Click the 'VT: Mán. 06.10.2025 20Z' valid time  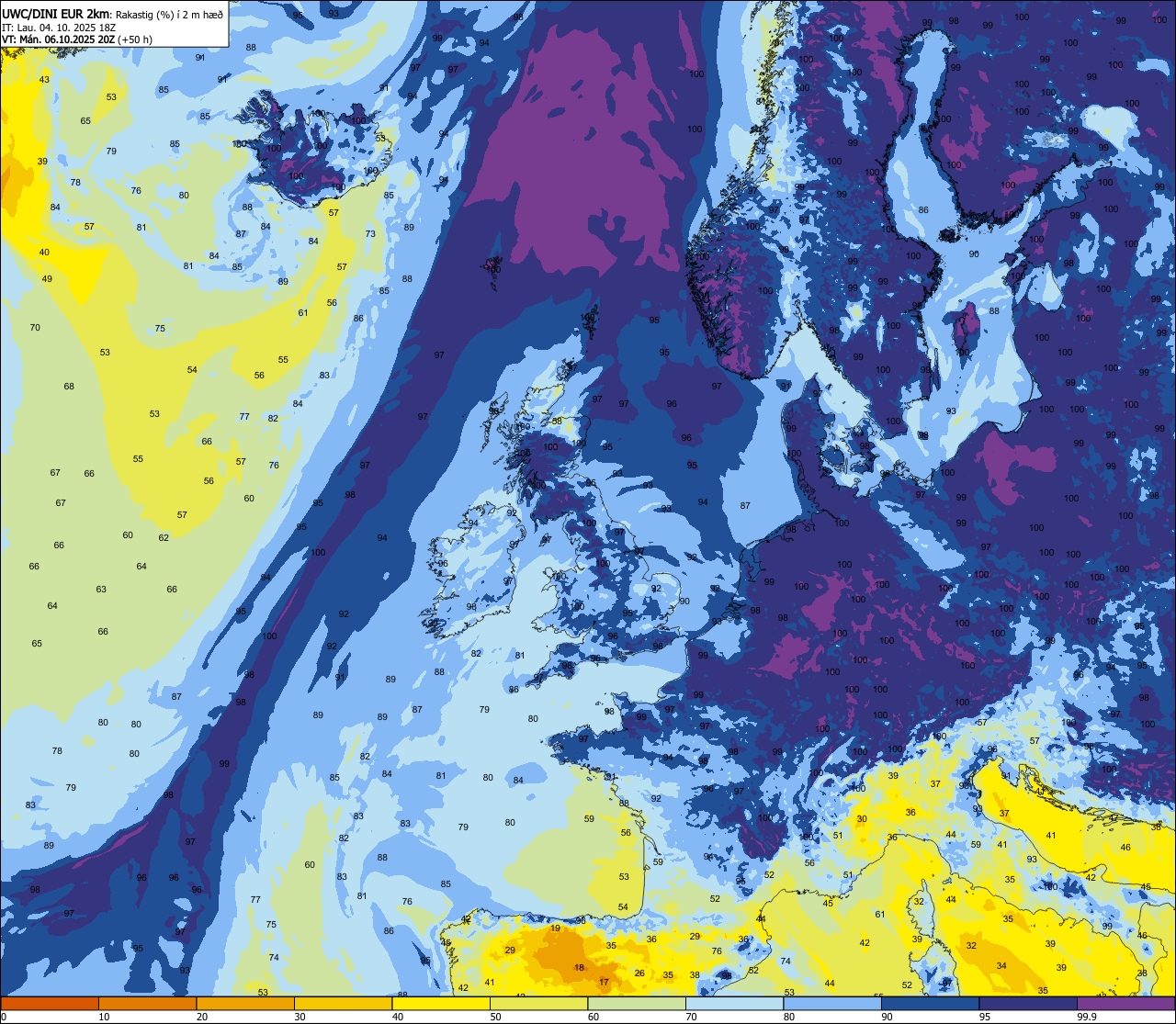pos(58,39)
